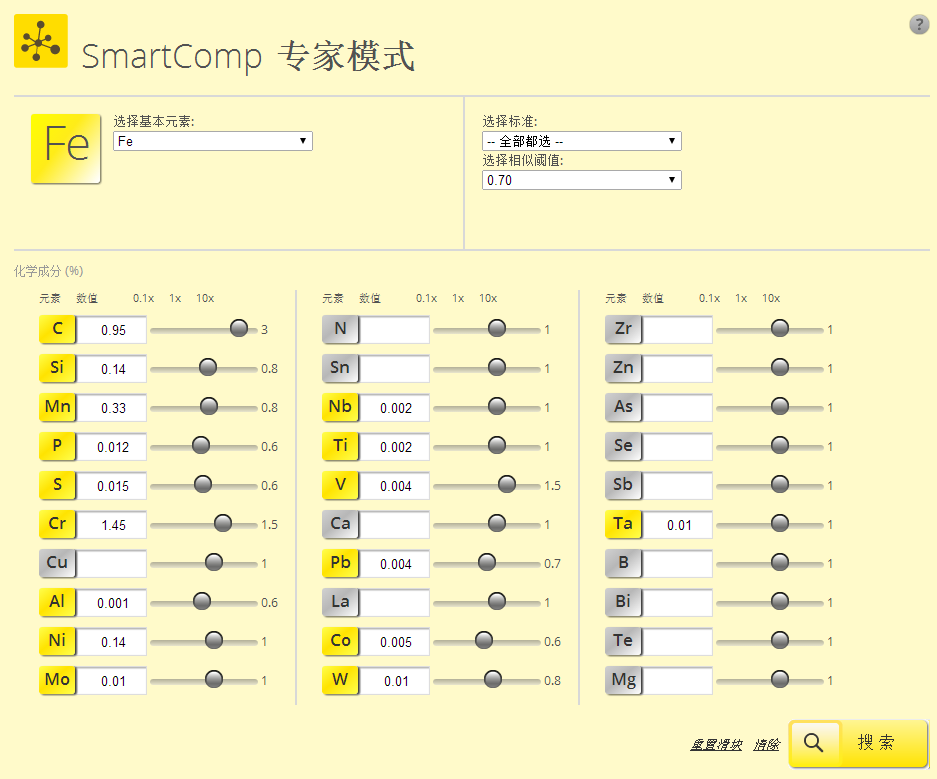This screenshot has width=937, height=779.
Task: Click the magnifier icon on search button
Action: tap(814, 743)
